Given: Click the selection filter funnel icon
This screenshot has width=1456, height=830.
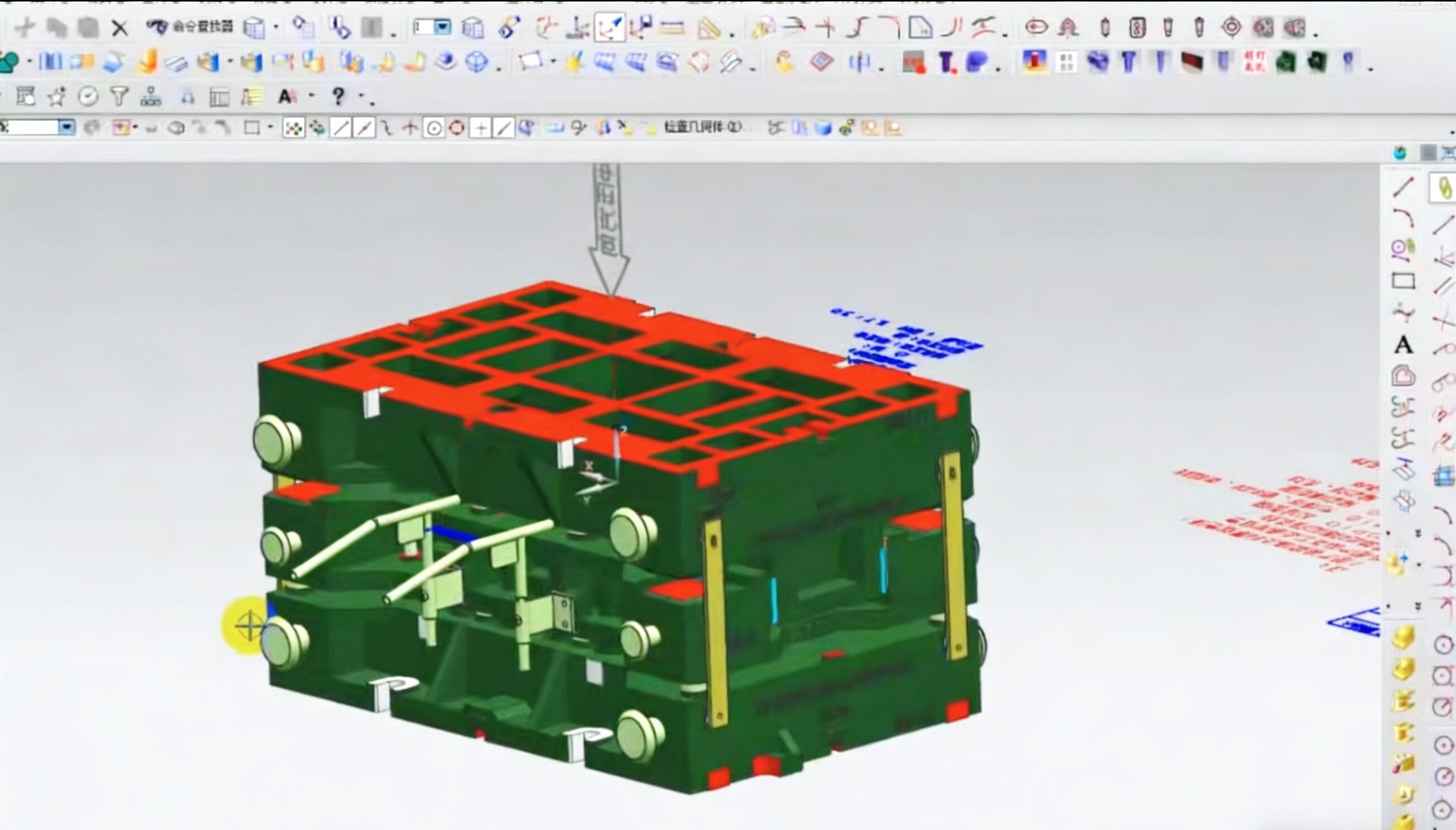Looking at the screenshot, I should 119,96.
